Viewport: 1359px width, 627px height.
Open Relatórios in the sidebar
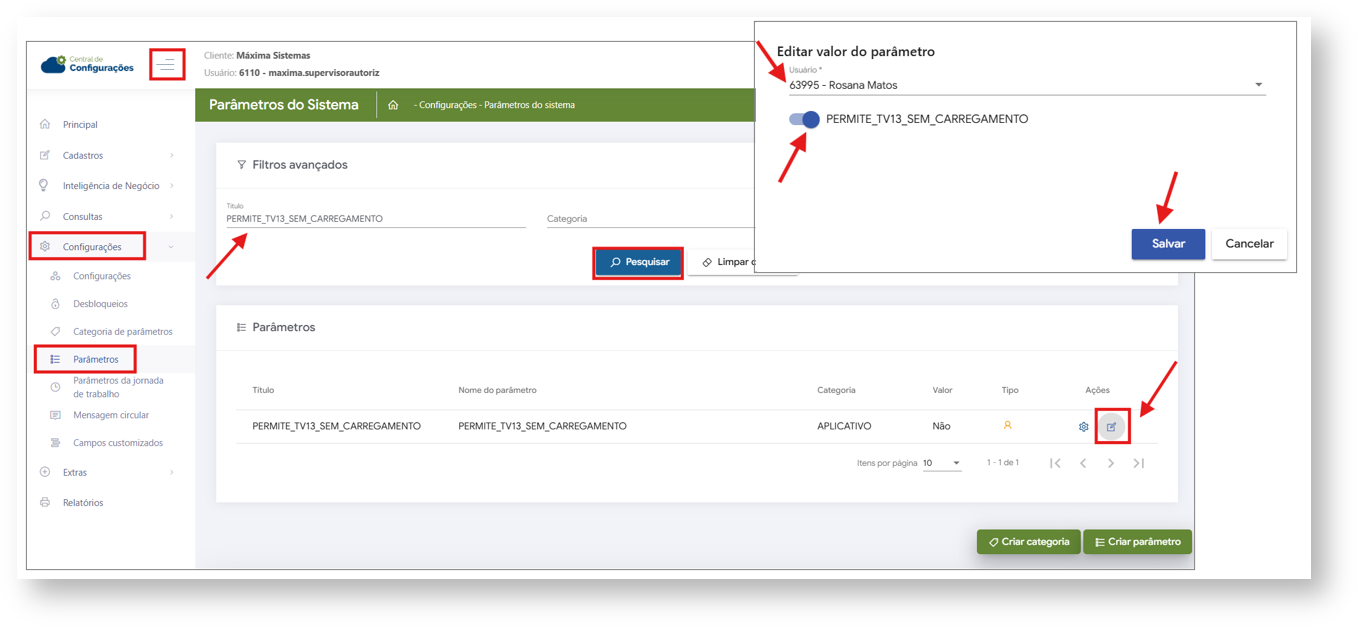(x=82, y=503)
